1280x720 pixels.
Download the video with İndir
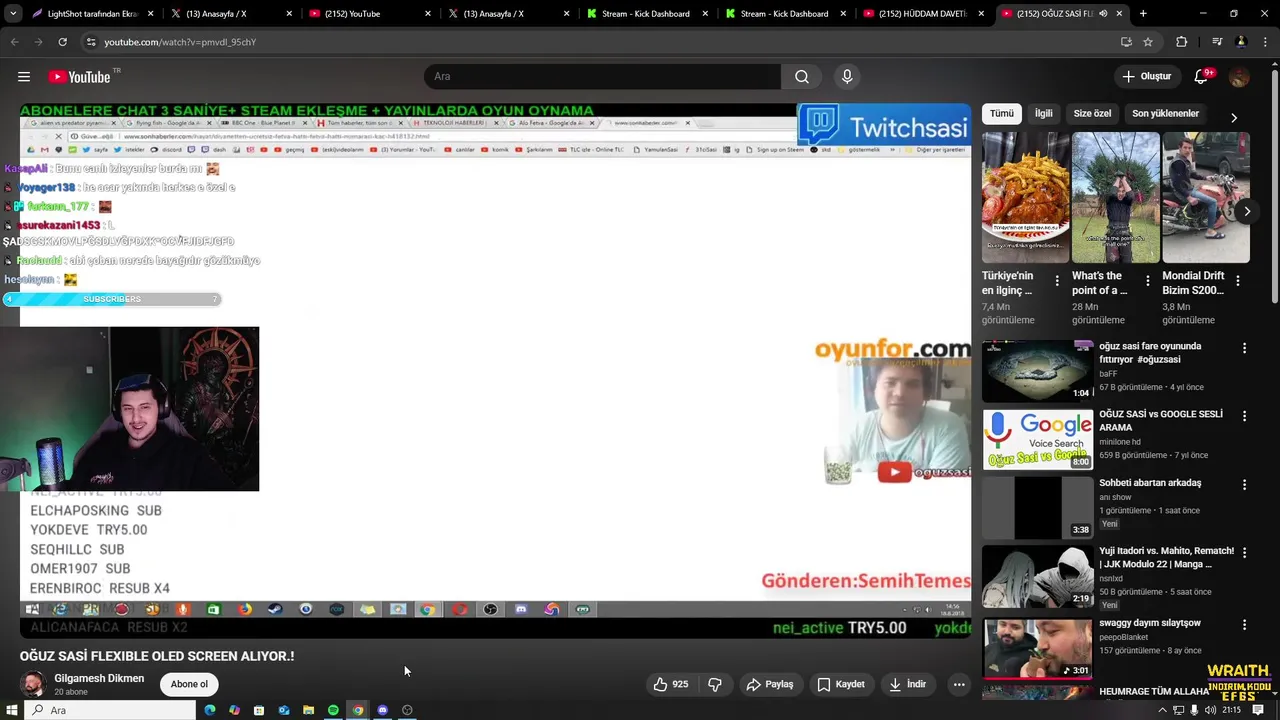908,684
